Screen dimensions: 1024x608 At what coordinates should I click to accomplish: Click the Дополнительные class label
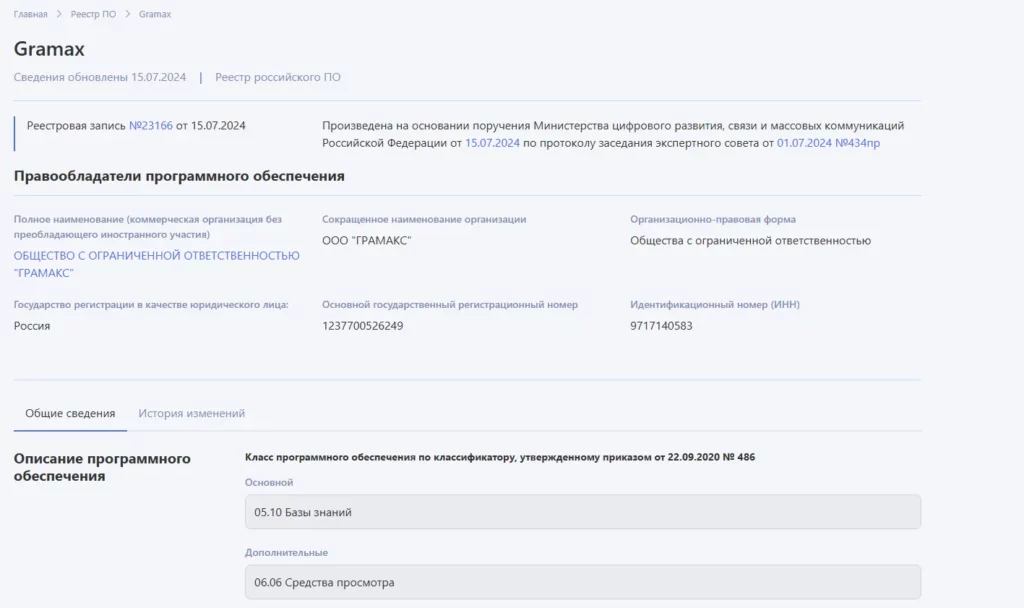[x=286, y=552]
